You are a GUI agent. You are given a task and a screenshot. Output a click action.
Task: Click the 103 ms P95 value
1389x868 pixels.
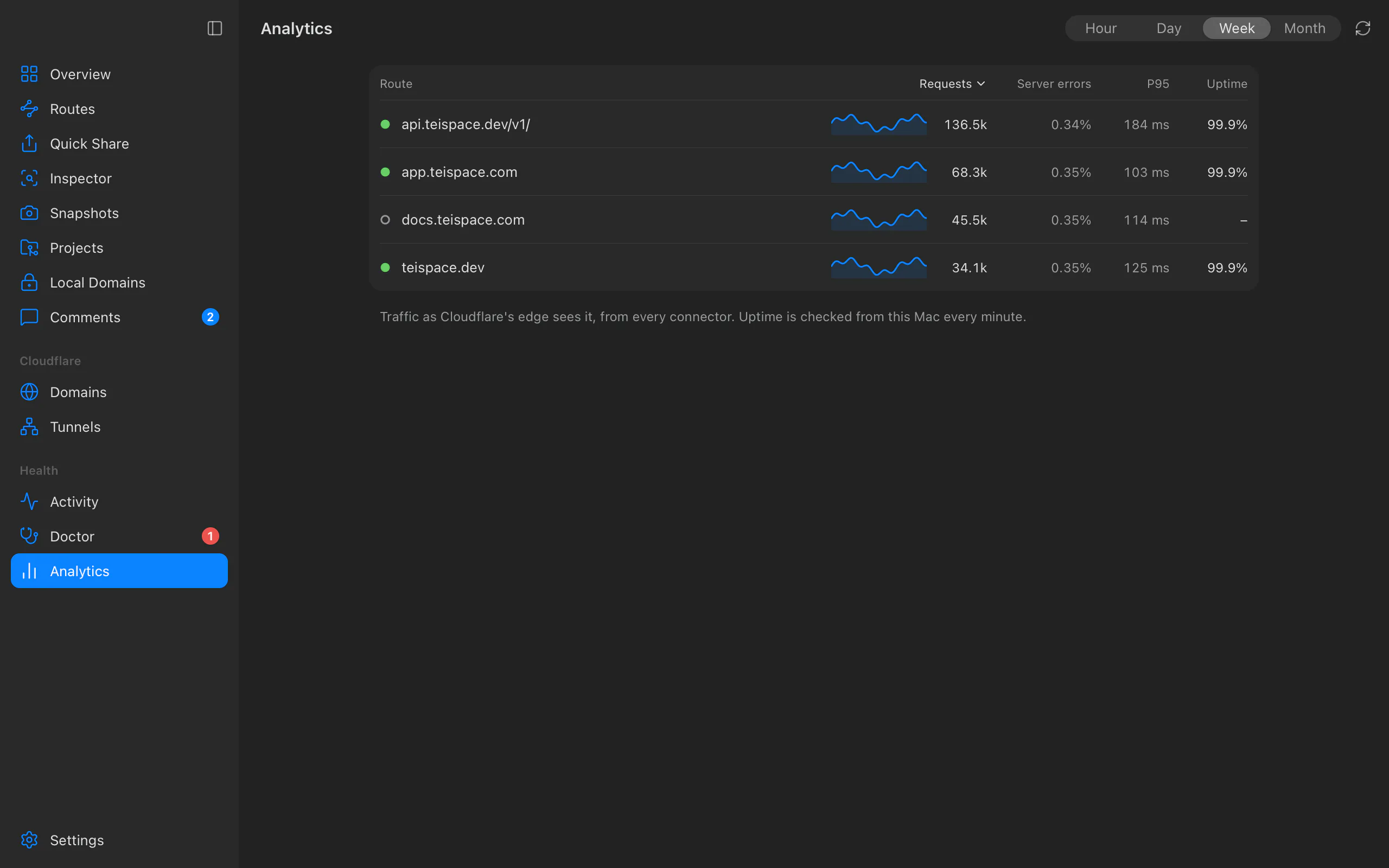click(x=1146, y=172)
